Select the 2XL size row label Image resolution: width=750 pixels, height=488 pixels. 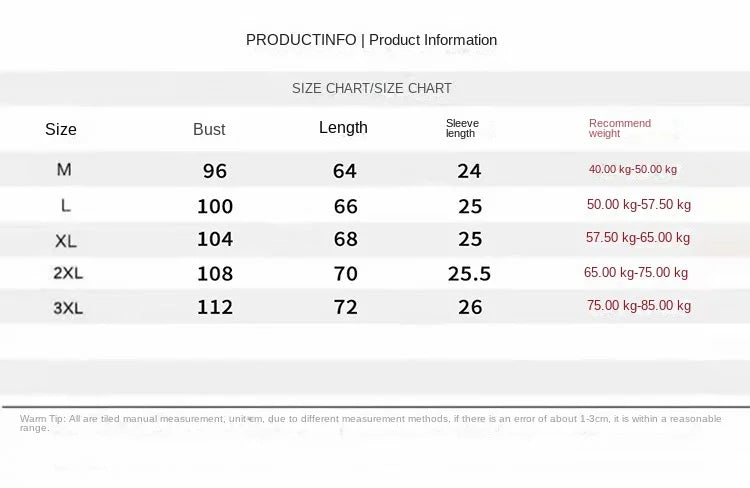point(67,274)
